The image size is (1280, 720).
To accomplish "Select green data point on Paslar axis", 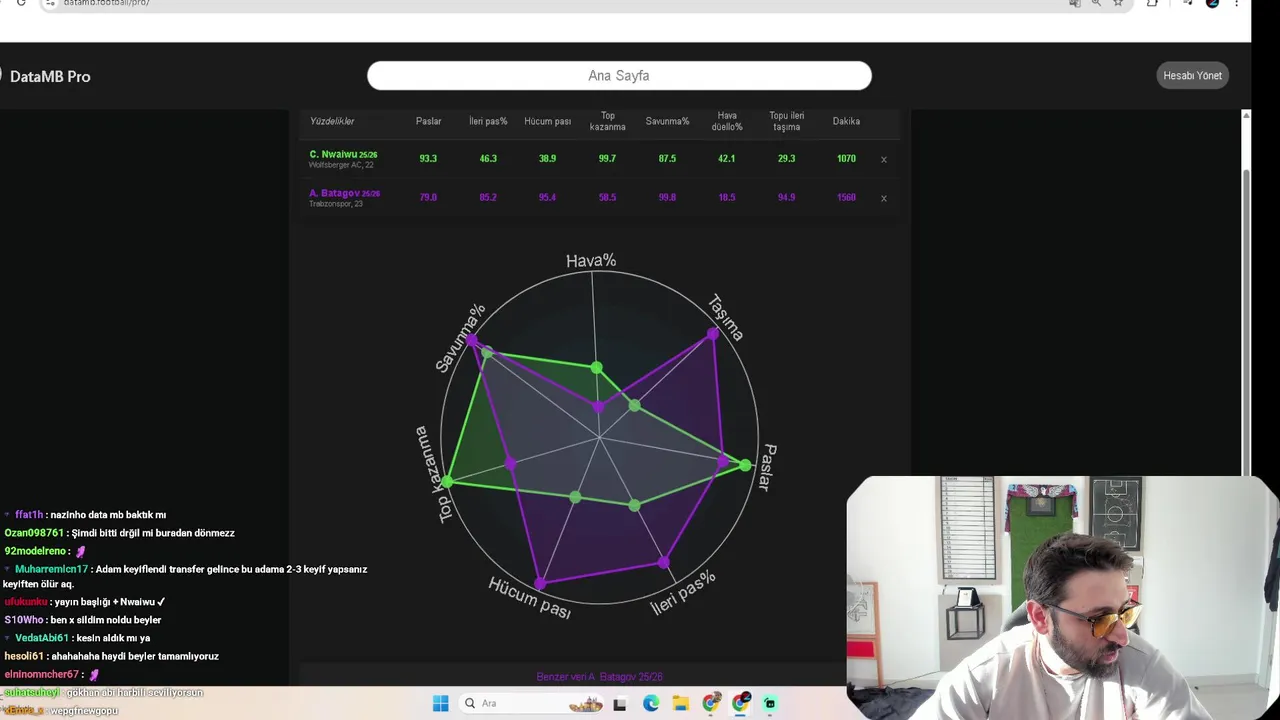I will (x=745, y=465).
